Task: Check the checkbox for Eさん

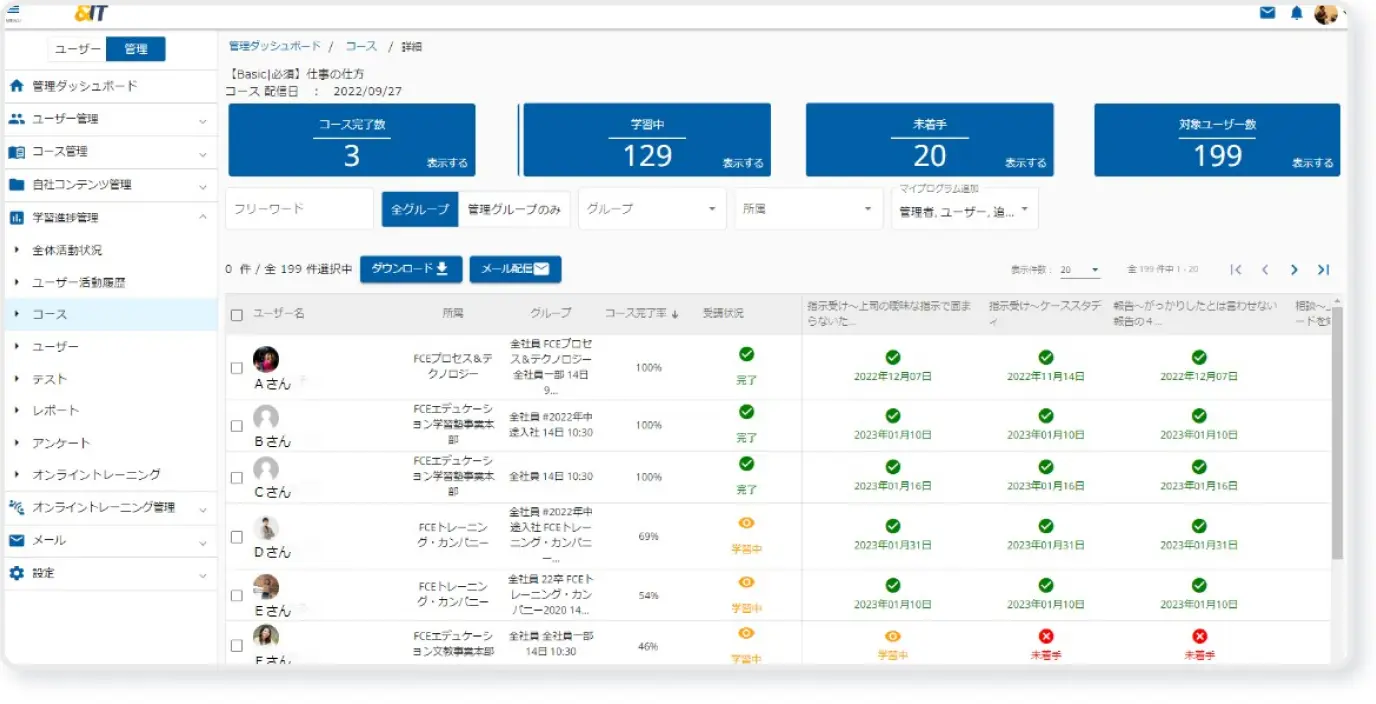Action: [237, 596]
